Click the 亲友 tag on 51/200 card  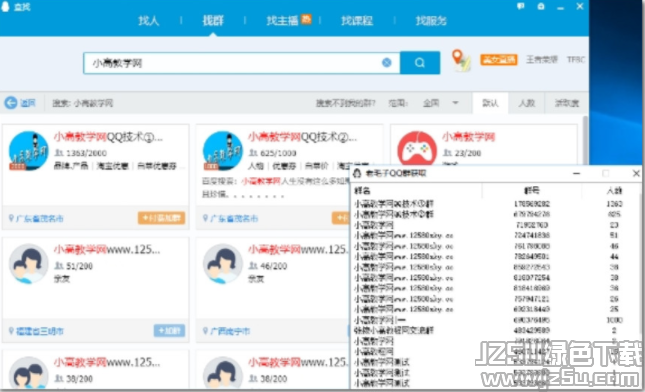62,278
